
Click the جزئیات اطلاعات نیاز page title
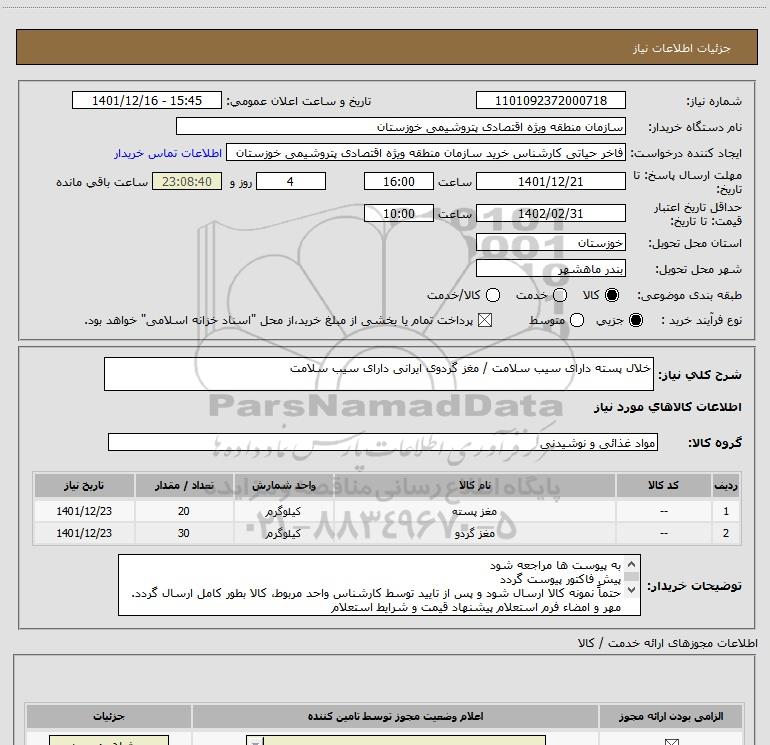click(681, 48)
